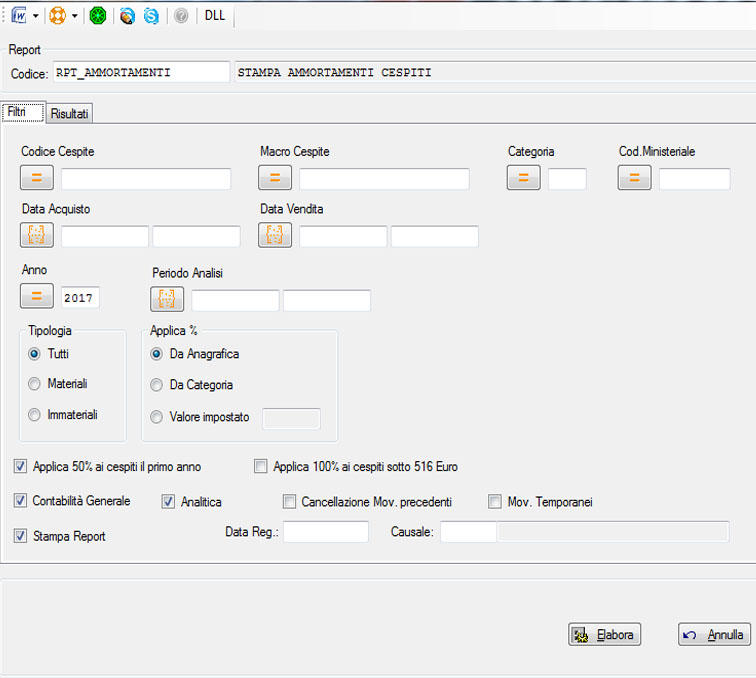Click the grey question mark toolbar icon
This screenshot has width=756, height=678.
pyautogui.click(x=181, y=16)
